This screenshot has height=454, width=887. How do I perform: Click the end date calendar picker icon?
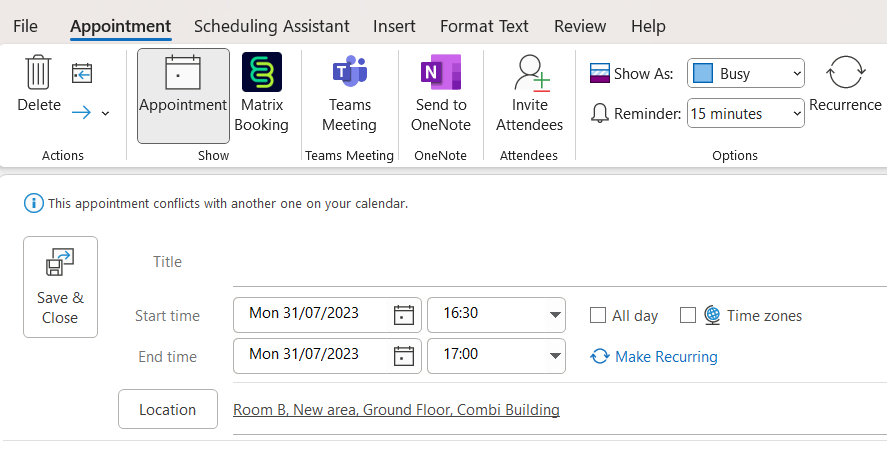tap(403, 356)
